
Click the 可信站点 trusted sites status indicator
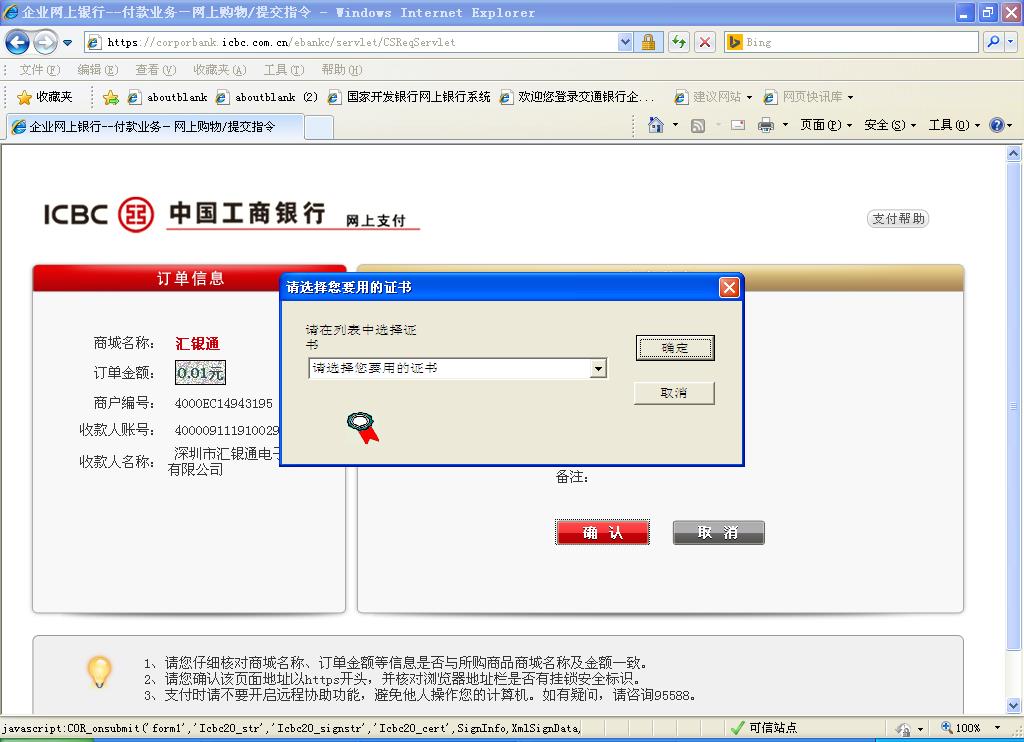[764, 728]
